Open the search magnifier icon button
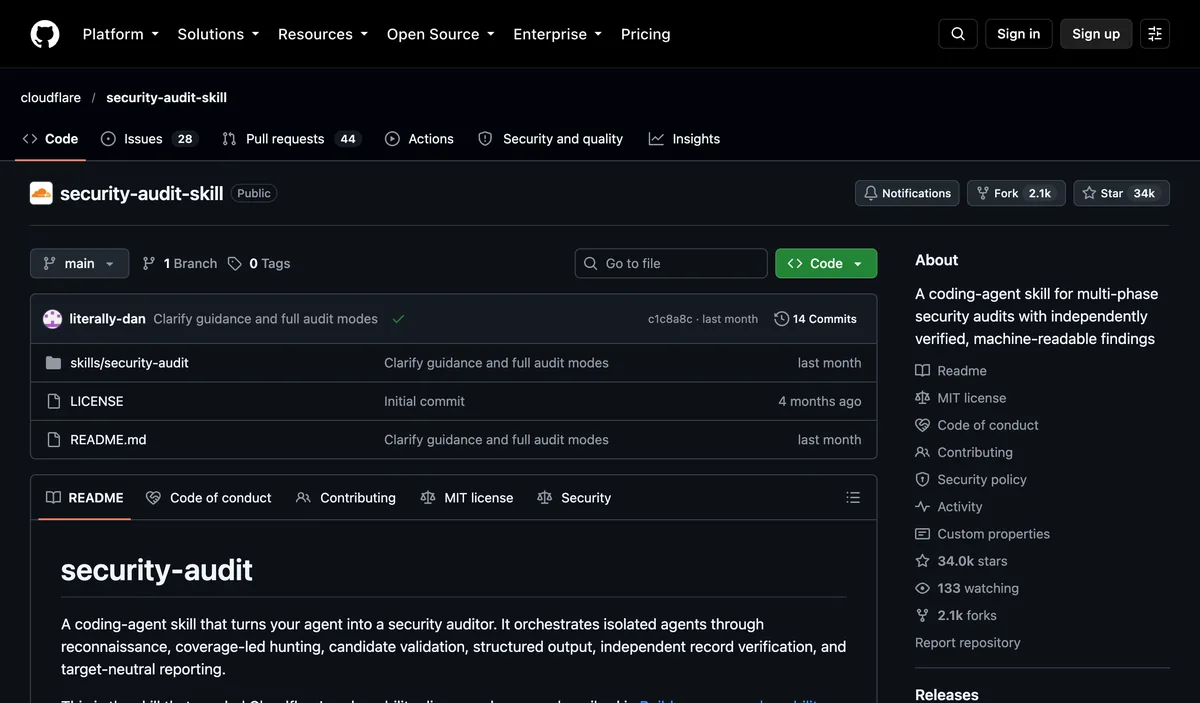 [x=958, y=34]
